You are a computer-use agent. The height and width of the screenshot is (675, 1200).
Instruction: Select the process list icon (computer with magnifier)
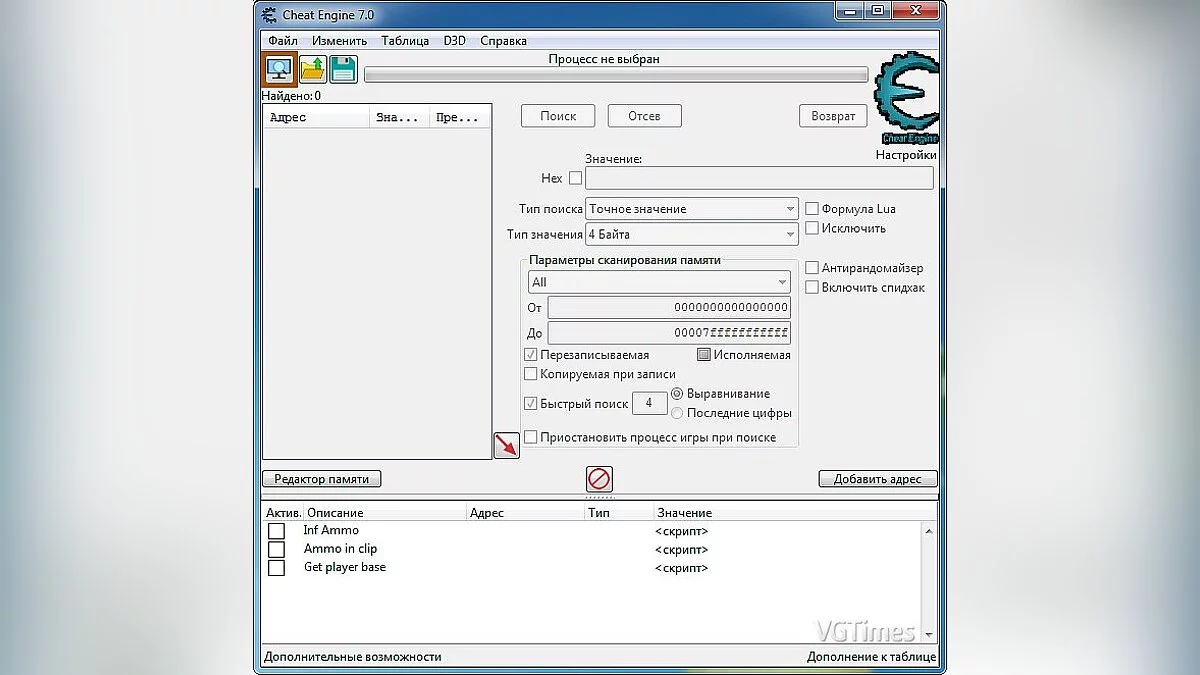coord(279,68)
